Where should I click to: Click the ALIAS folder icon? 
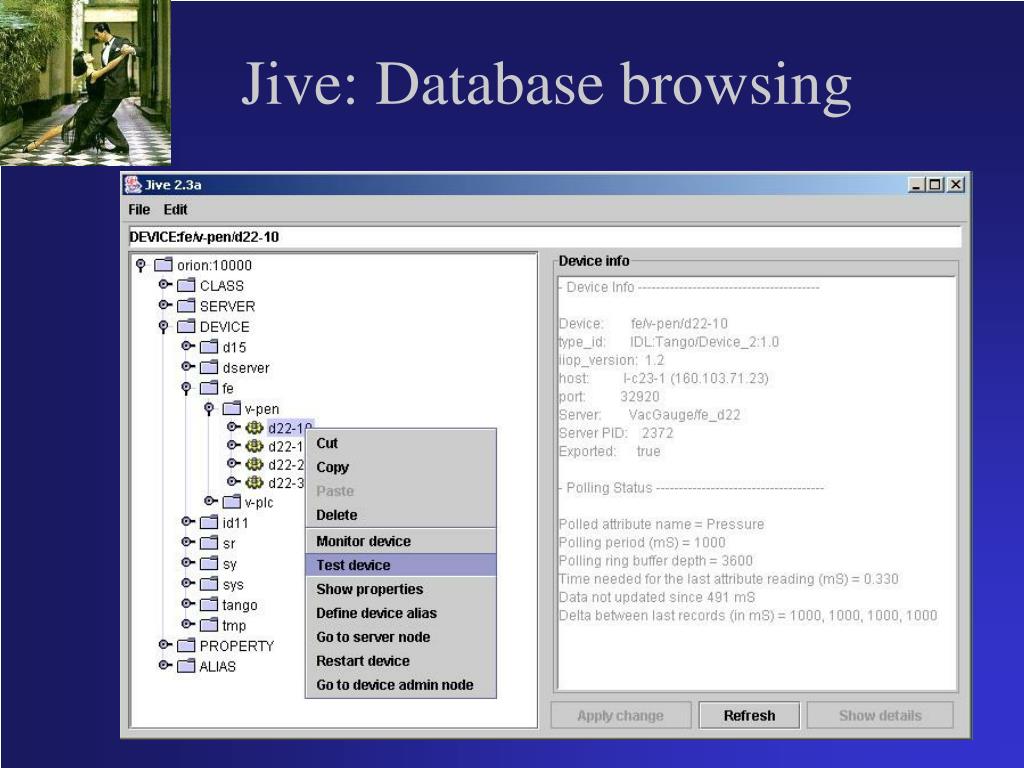pos(186,666)
